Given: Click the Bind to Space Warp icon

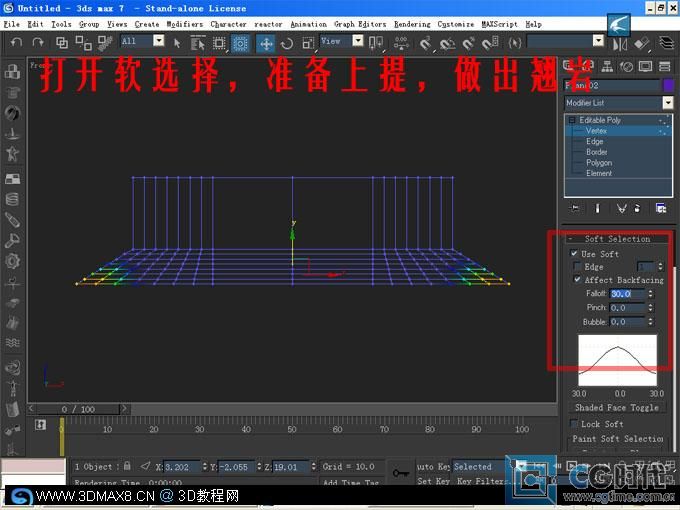Looking at the screenshot, I should tap(105, 42).
